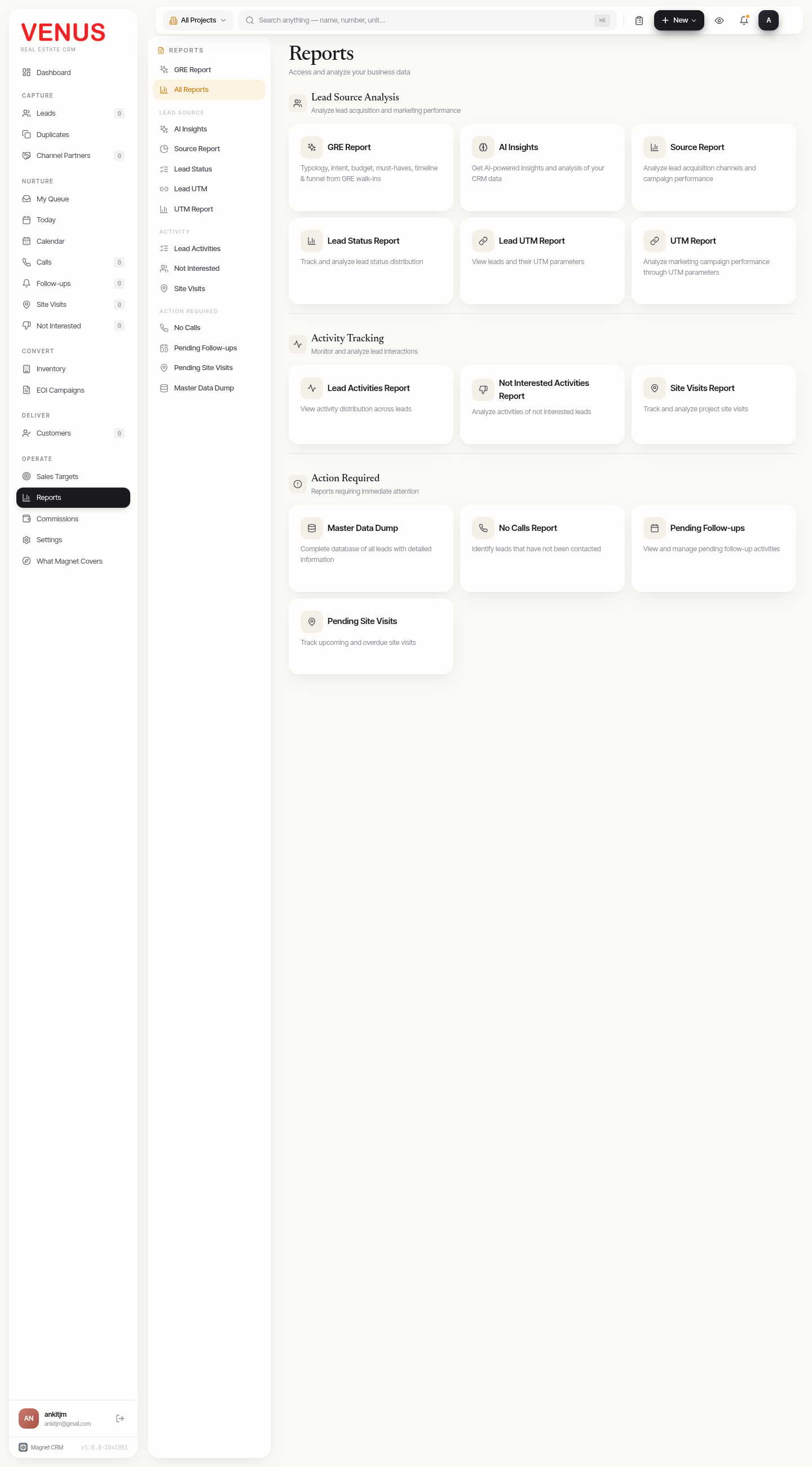
Task: Expand the All Projects dropdown
Action: tap(198, 20)
